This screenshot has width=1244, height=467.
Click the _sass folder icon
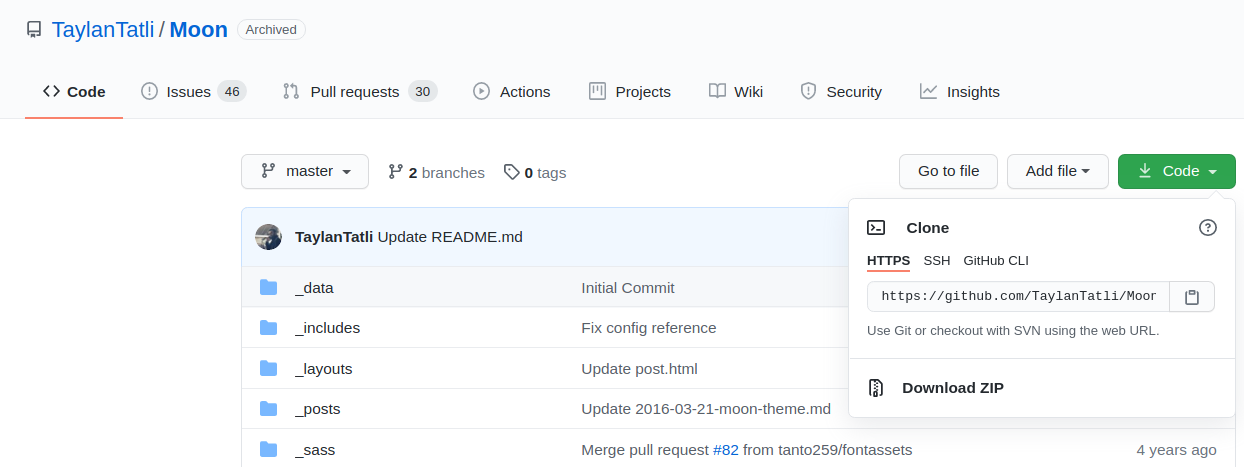click(x=268, y=450)
